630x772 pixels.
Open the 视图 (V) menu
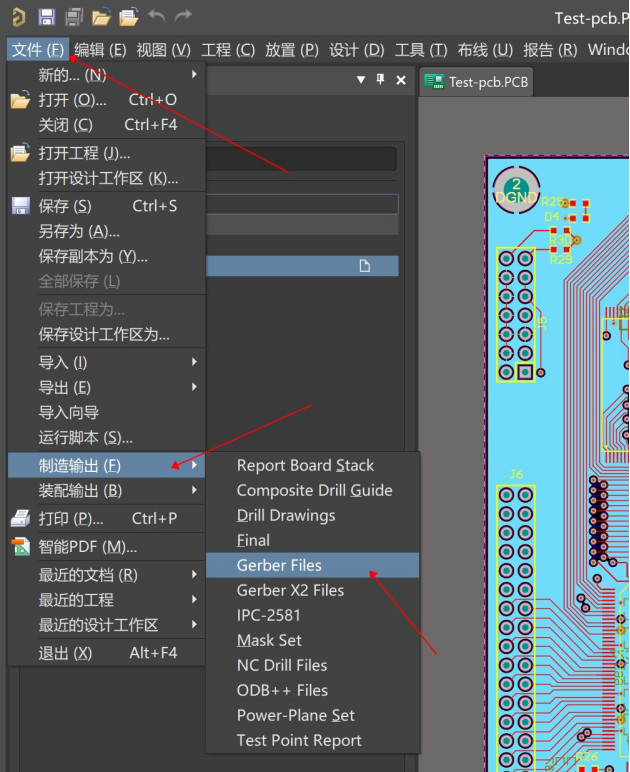click(x=164, y=50)
